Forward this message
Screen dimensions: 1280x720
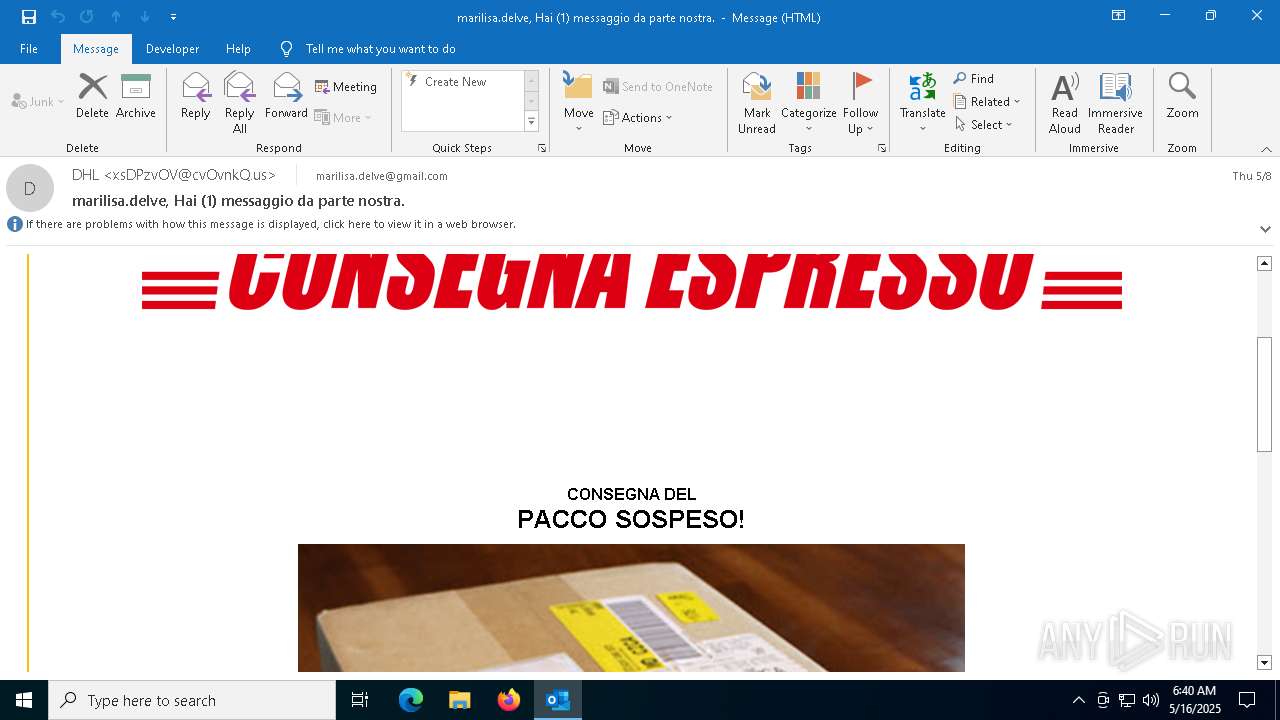(x=286, y=96)
